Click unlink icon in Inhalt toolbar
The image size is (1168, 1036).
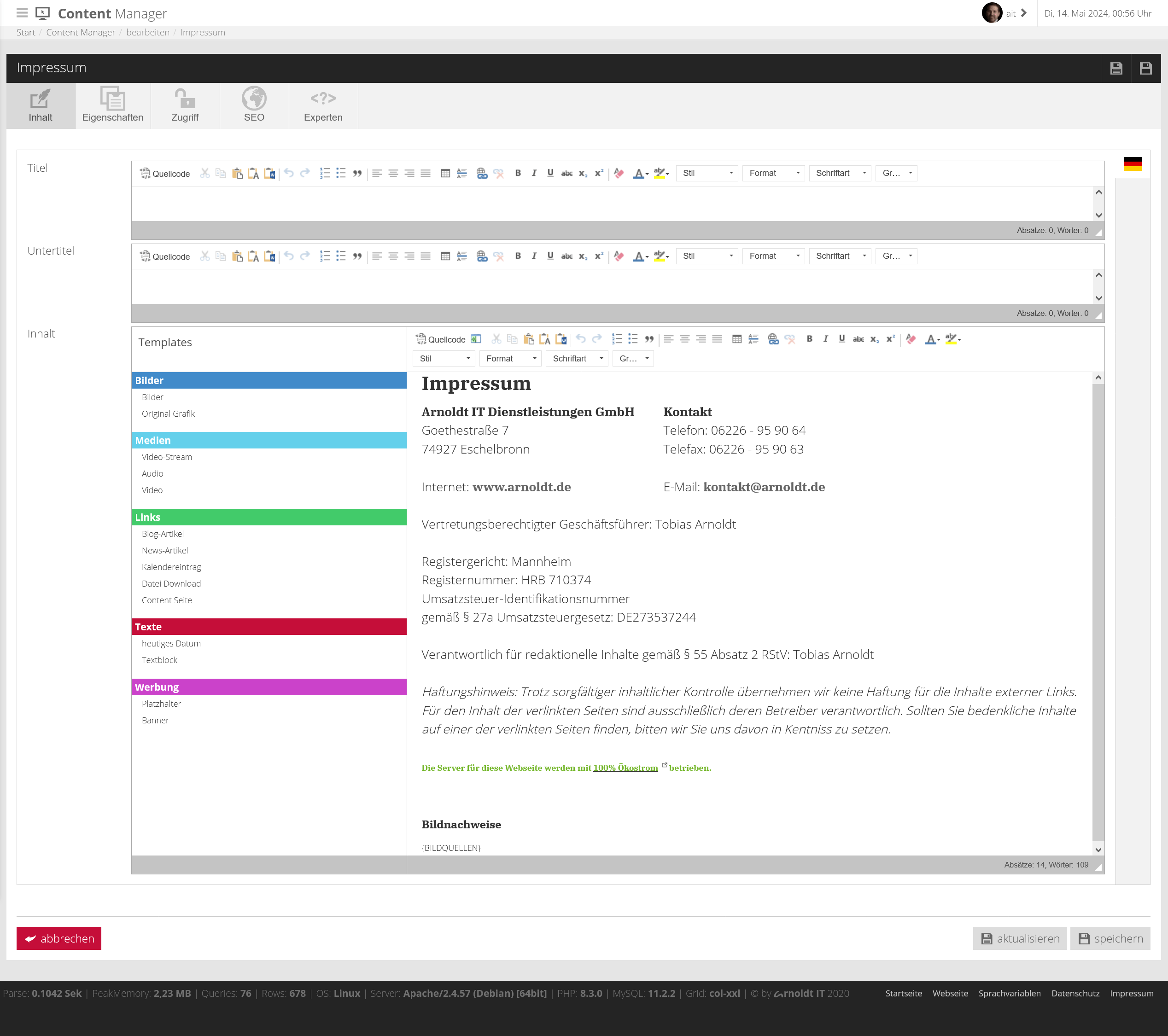(x=790, y=339)
